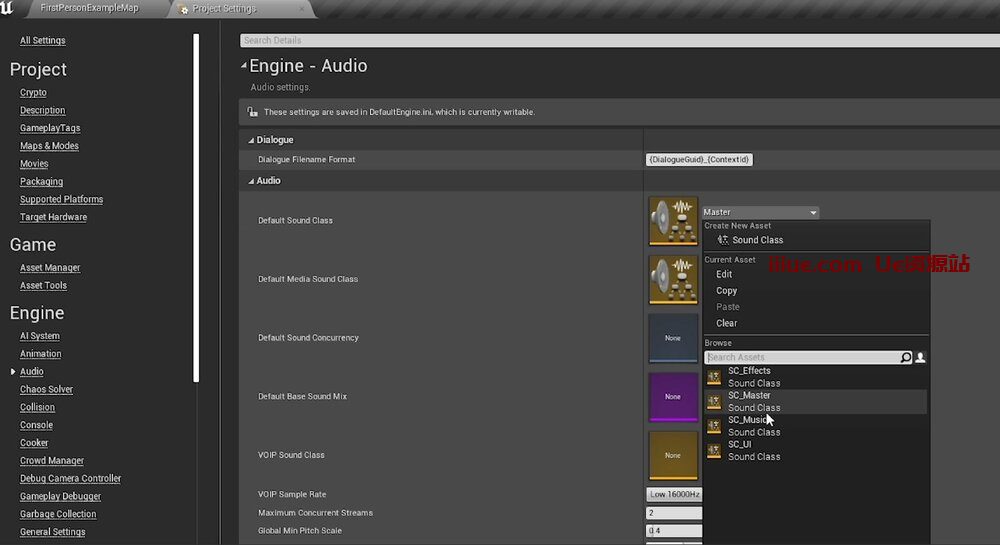1000x545 pixels.
Task: Open Collision settings in the sidebar
Action: point(38,407)
